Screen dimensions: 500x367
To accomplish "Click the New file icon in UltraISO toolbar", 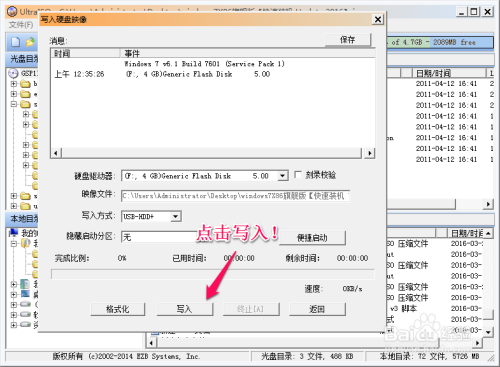I will tap(16, 42).
